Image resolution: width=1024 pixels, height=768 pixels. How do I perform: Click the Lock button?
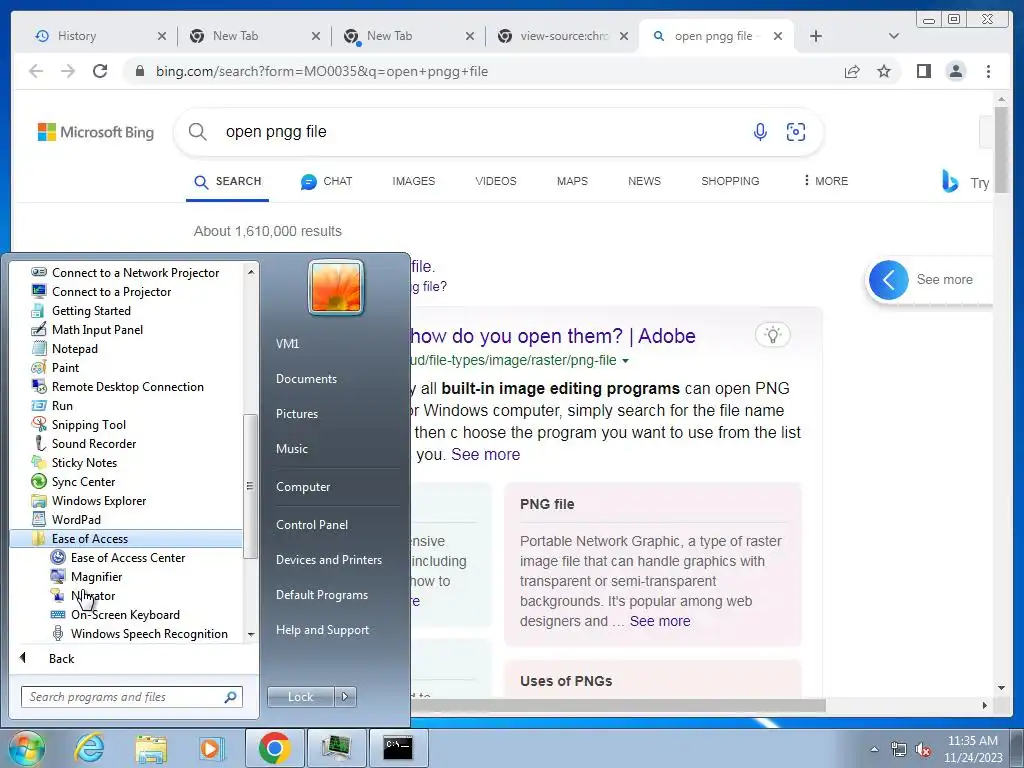tap(300, 697)
